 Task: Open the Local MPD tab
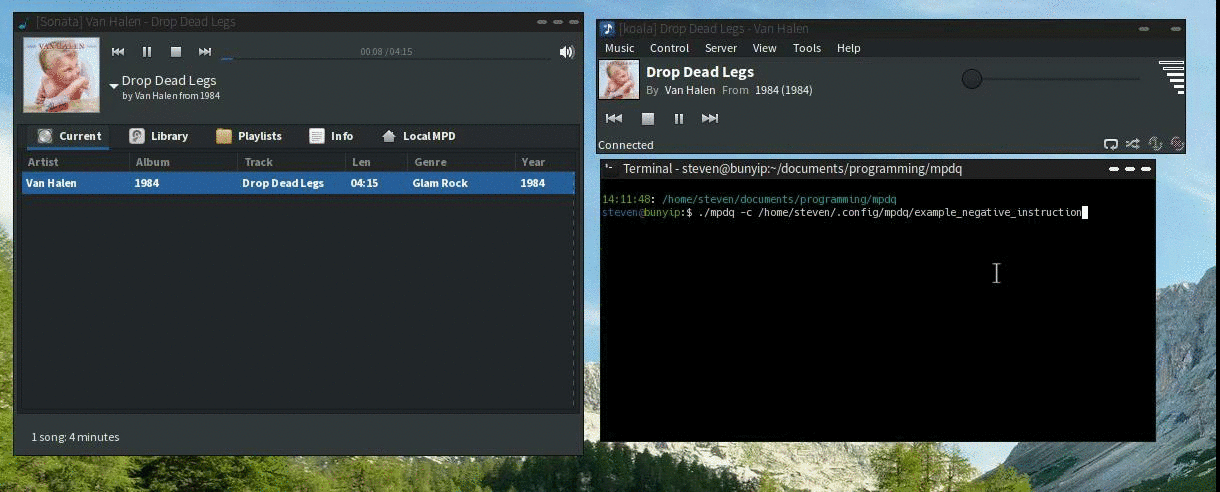point(418,136)
